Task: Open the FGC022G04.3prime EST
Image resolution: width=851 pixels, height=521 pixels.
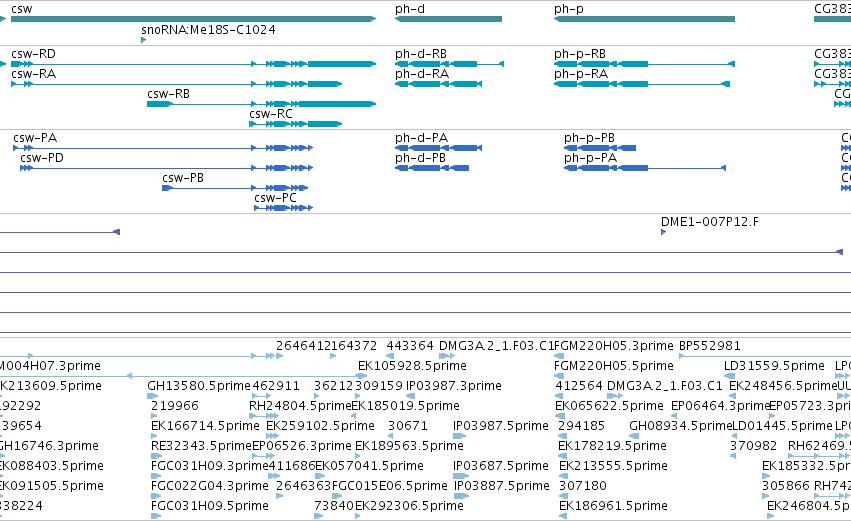Action: point(209,486)
